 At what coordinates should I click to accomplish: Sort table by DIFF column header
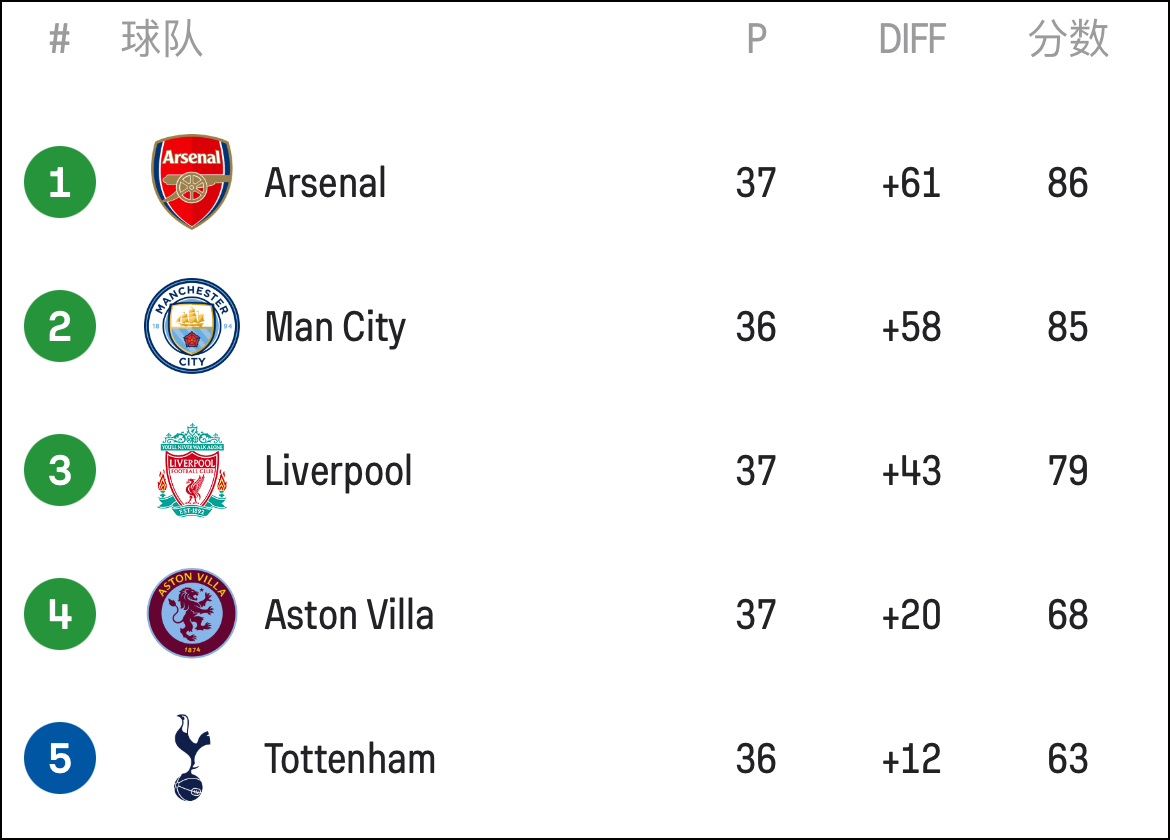pyautogui.click(x=912, y=39)
